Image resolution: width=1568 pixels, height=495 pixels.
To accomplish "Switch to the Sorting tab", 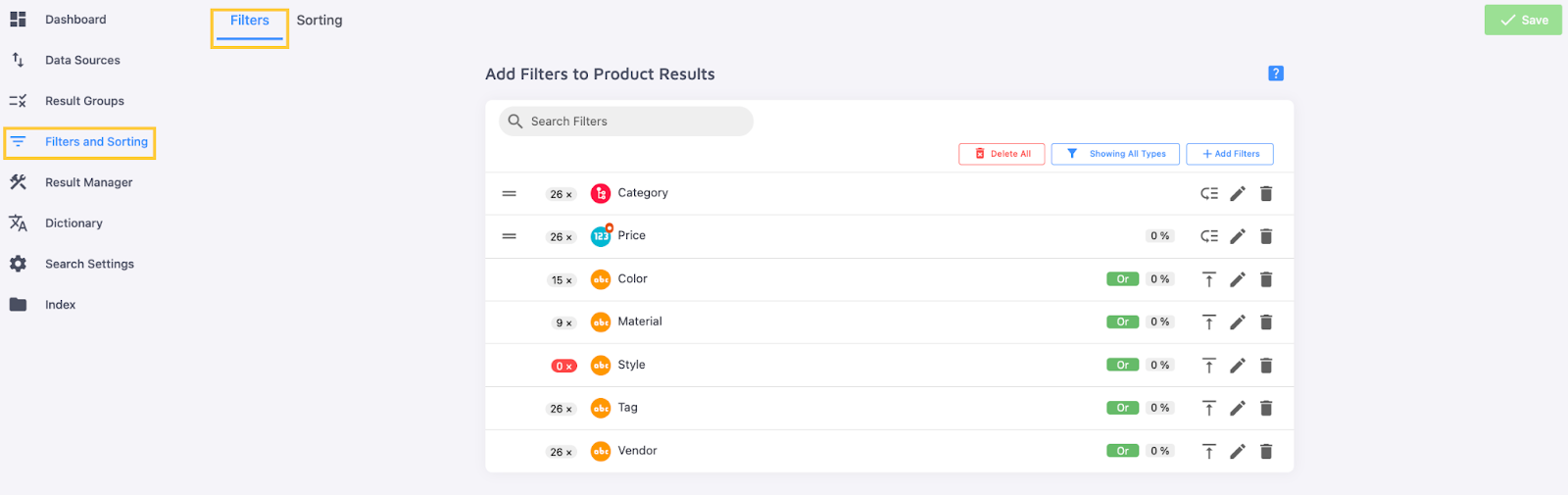I will [319, 21].
